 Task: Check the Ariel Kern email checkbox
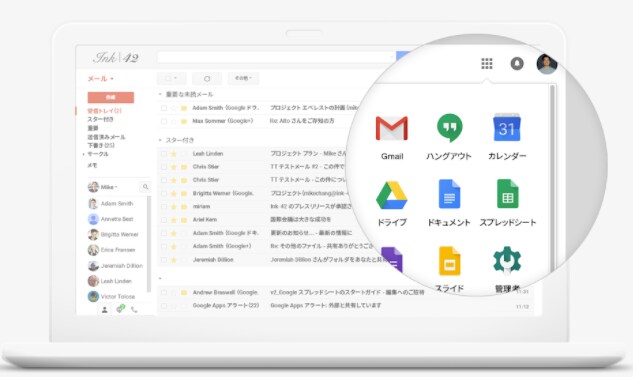click(163, 220)
